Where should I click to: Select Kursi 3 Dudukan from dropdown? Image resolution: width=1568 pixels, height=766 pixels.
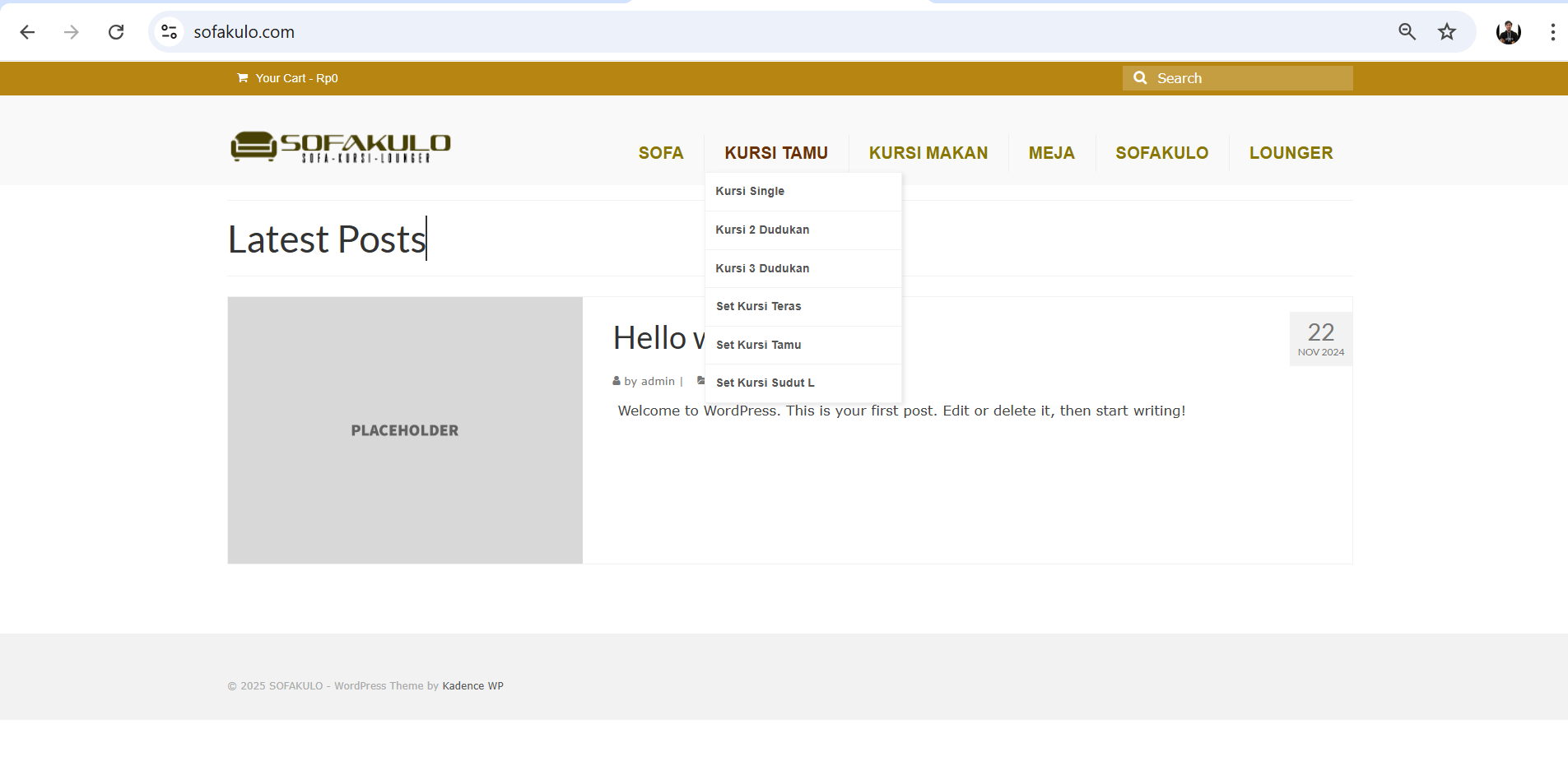coord(803,269)
